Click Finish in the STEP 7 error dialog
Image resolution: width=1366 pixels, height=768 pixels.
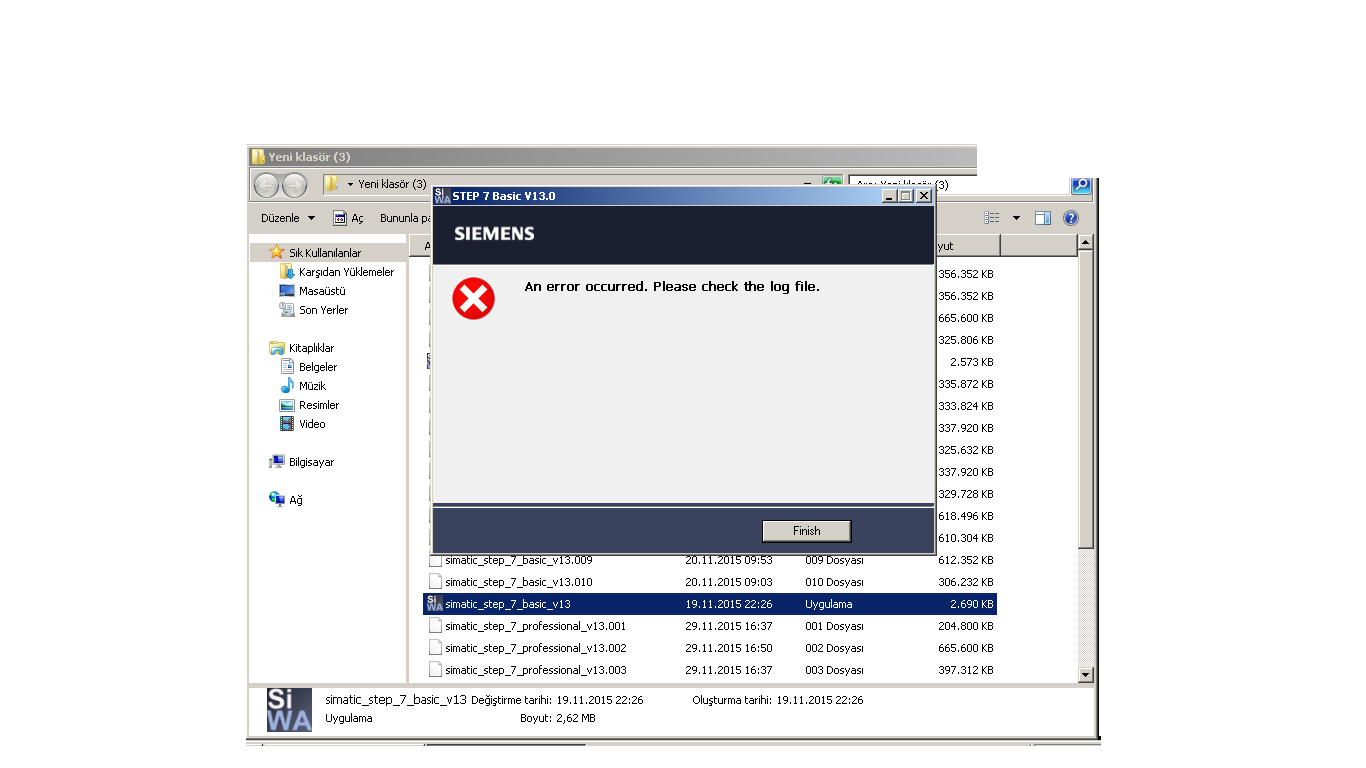pos(806,531)
